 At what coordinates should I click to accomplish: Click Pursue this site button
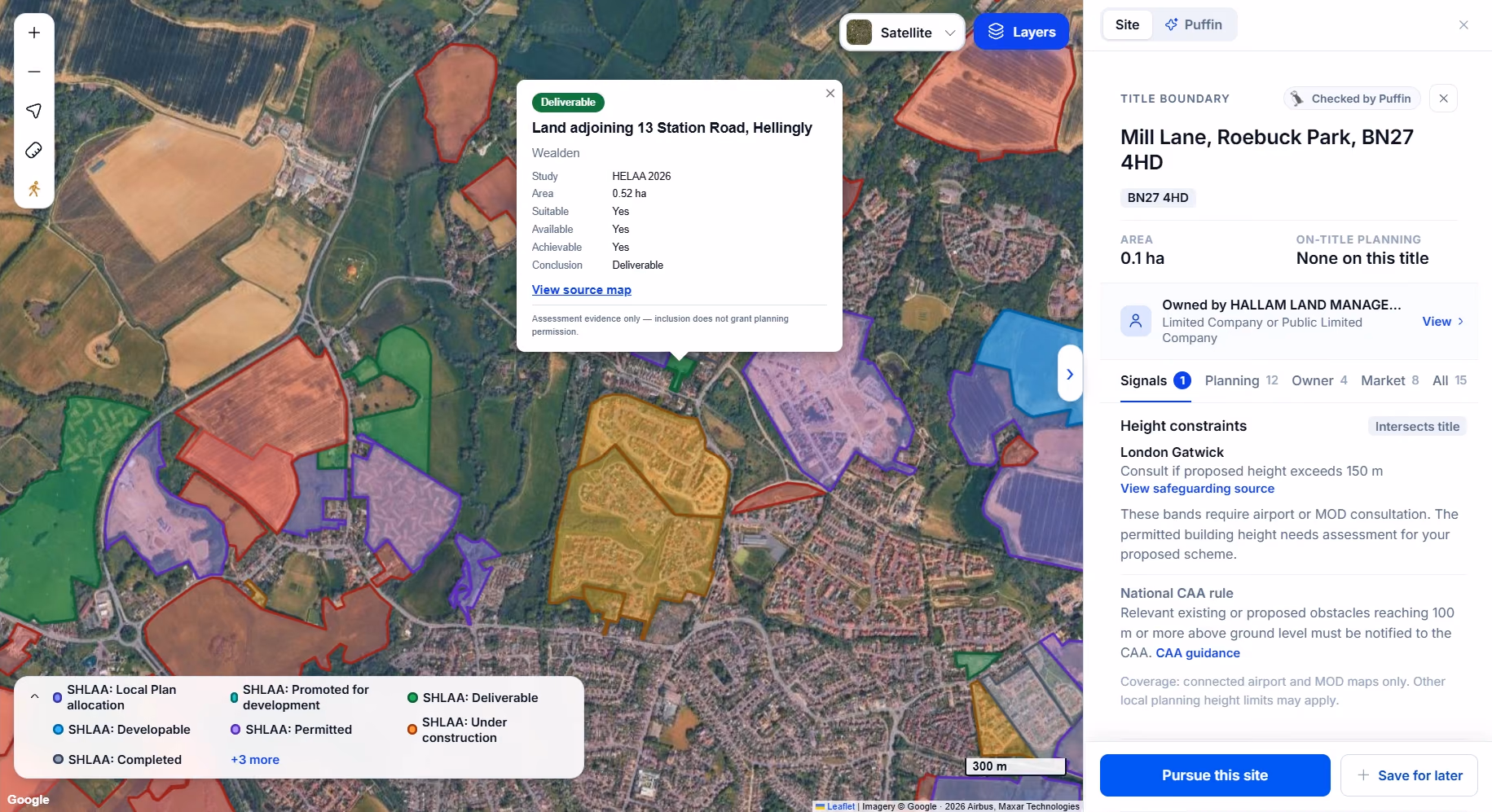point(1215,775)
